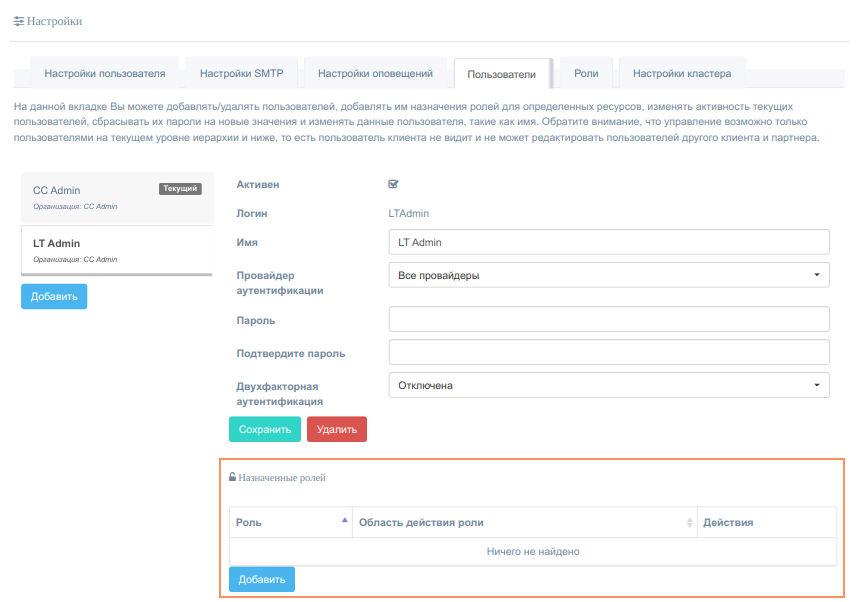Click Добавить button under user list
Screen dimensions: 859x602
pos(54,296)
